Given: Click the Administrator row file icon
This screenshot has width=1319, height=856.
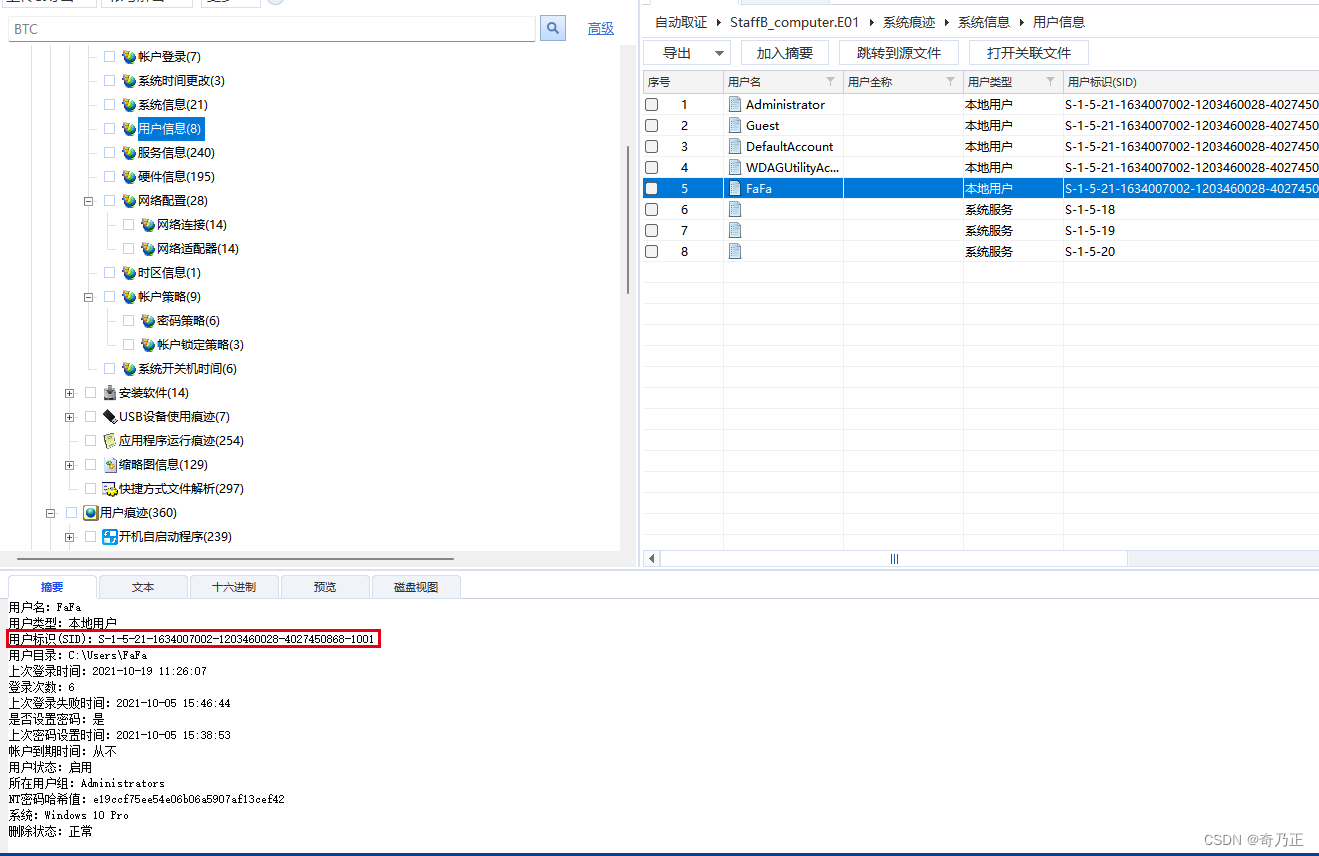Looking at the screenshot, I should point(735,104).
